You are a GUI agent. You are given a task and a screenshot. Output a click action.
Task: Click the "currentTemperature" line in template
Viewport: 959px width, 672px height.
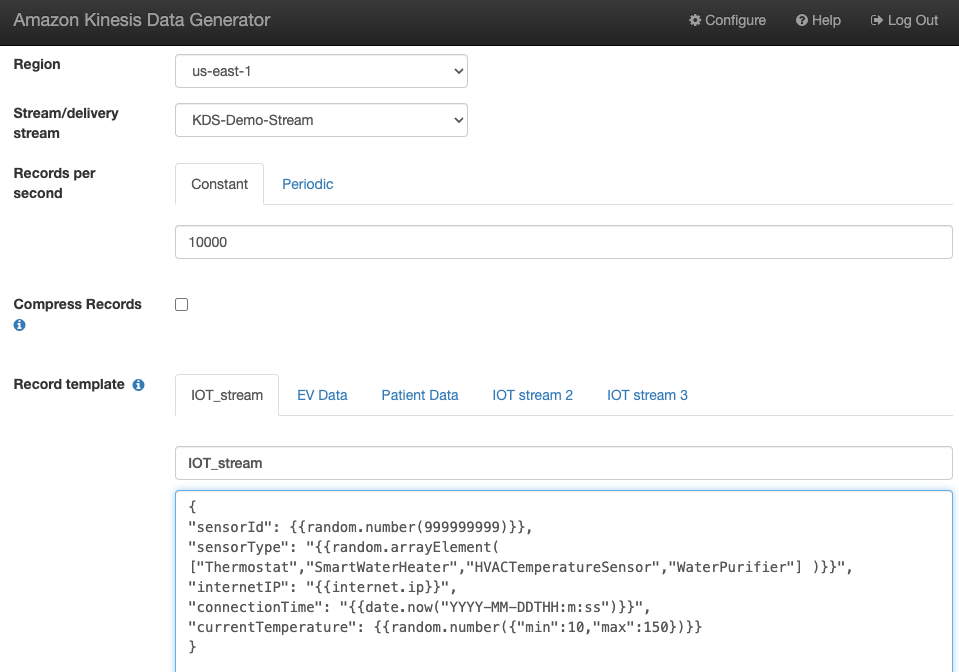pyautogui.click(x=445, y=627)
